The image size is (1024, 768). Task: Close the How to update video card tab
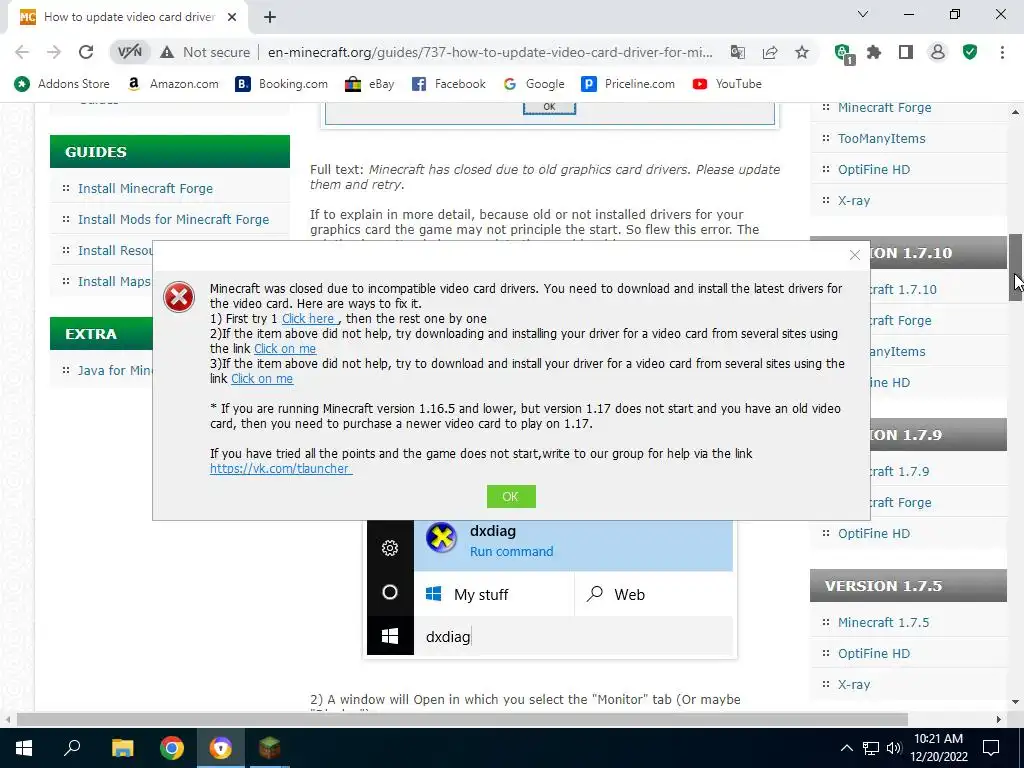[232, 18]
